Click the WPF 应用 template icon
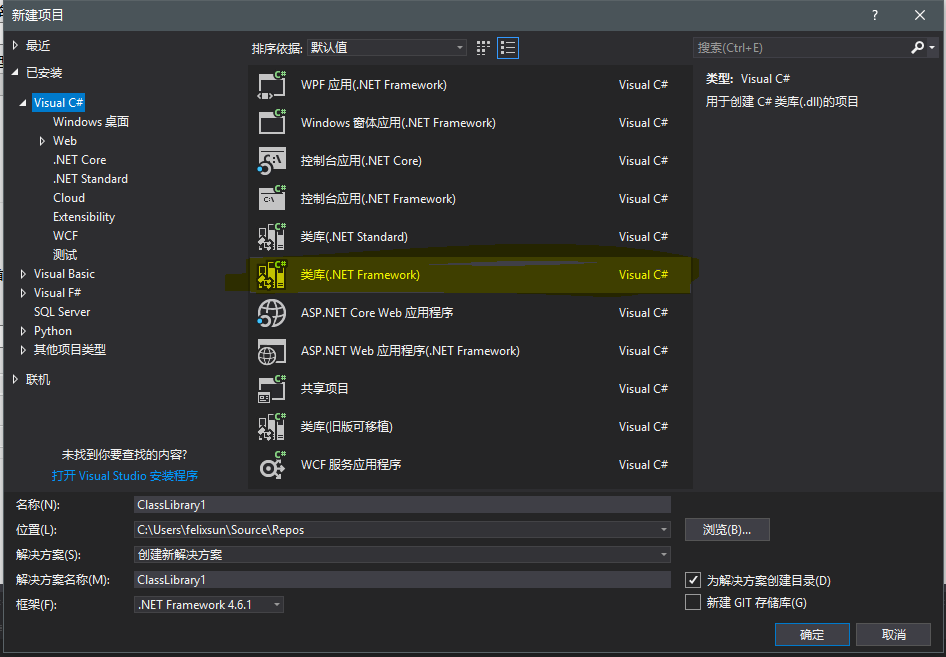 tap(271, 85)
